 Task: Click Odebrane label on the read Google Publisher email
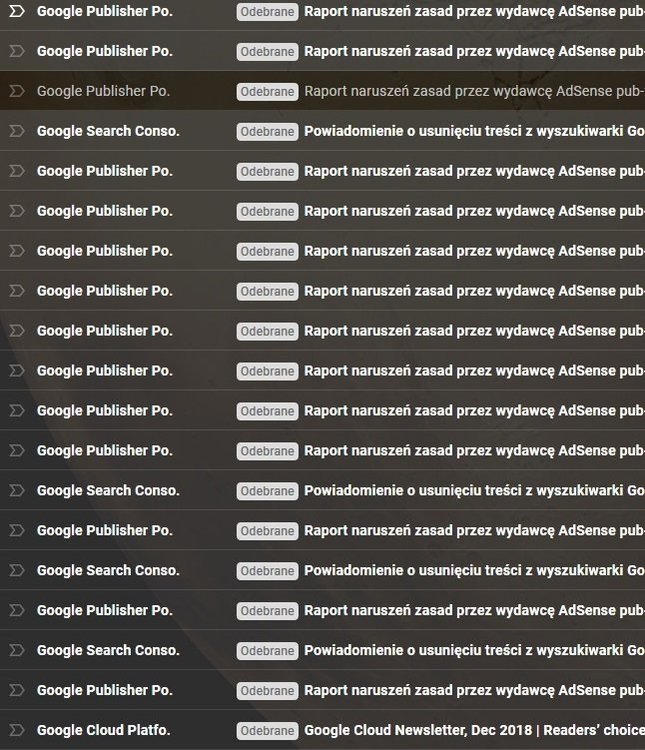coord(267,91)
